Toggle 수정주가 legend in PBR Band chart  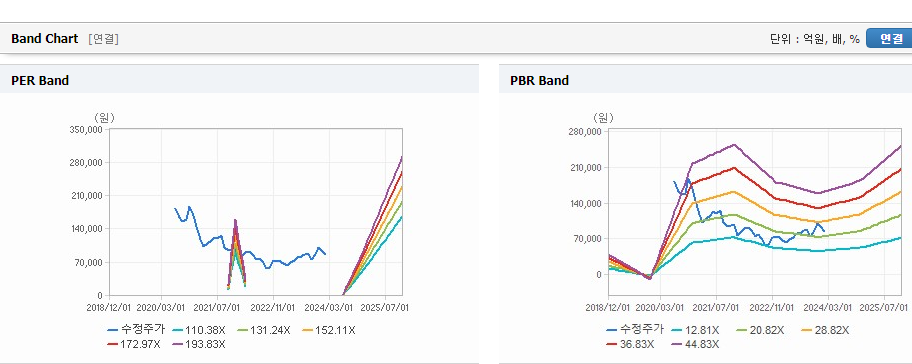pyautogui.click(x=635, y=330)
